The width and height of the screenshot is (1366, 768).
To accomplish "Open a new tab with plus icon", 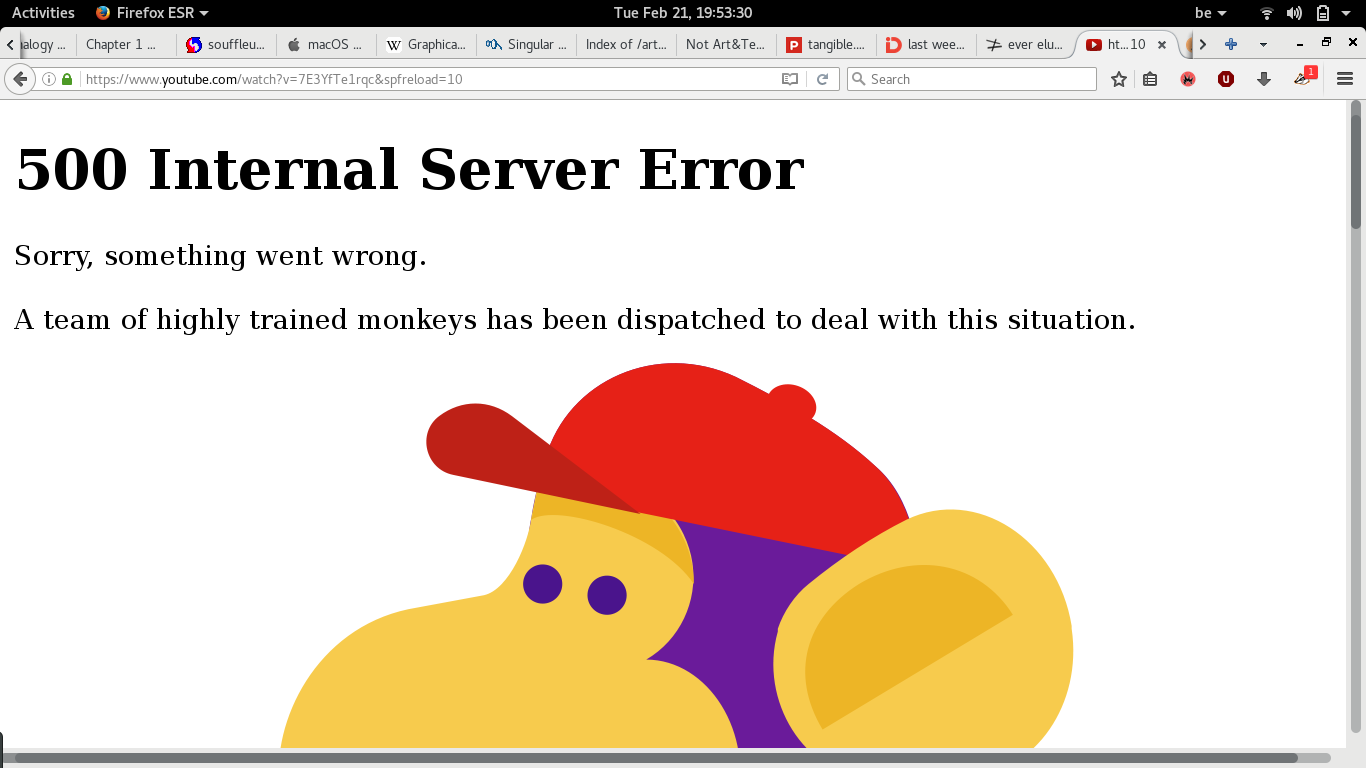I will pos(1231,44).
